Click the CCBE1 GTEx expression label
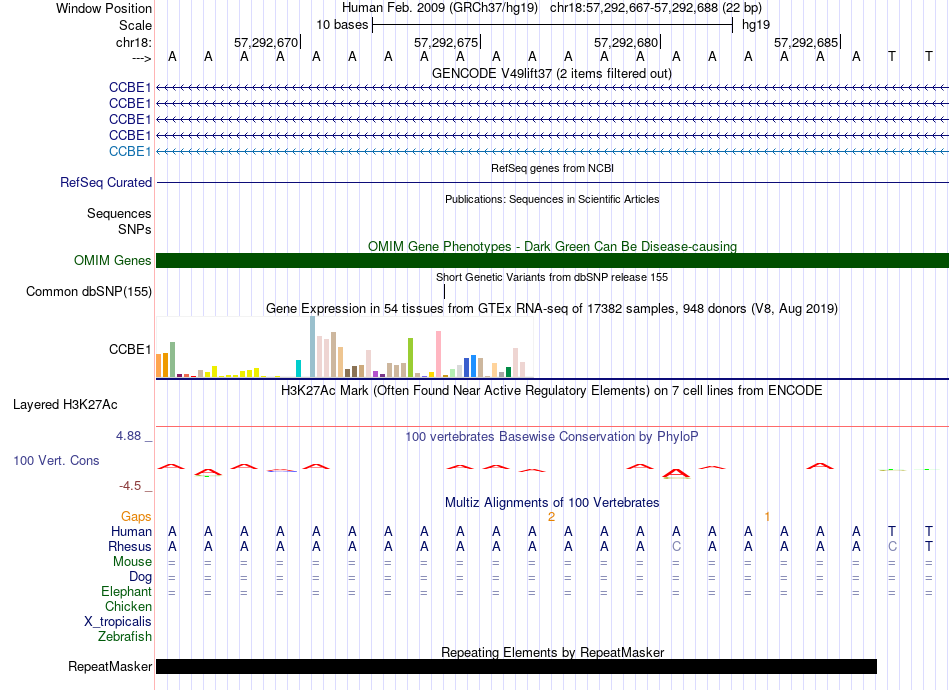 tap(130, 350)
